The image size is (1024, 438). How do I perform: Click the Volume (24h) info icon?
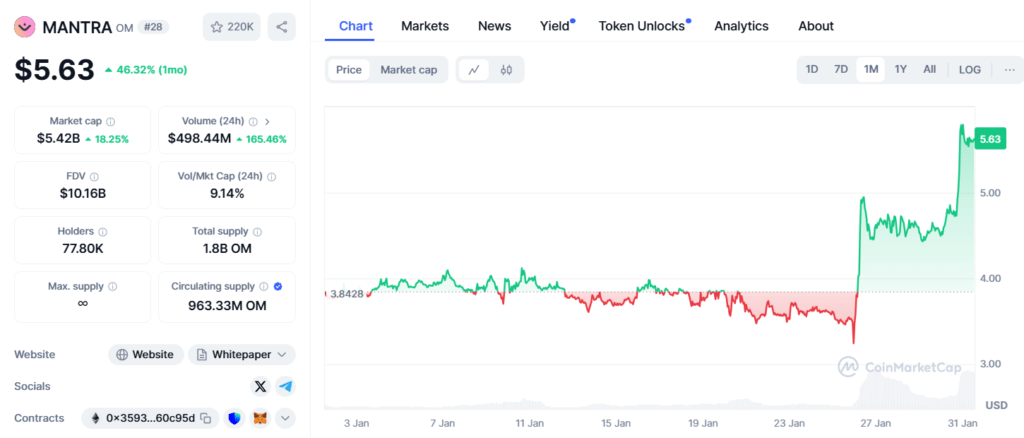tap(253, 121)
